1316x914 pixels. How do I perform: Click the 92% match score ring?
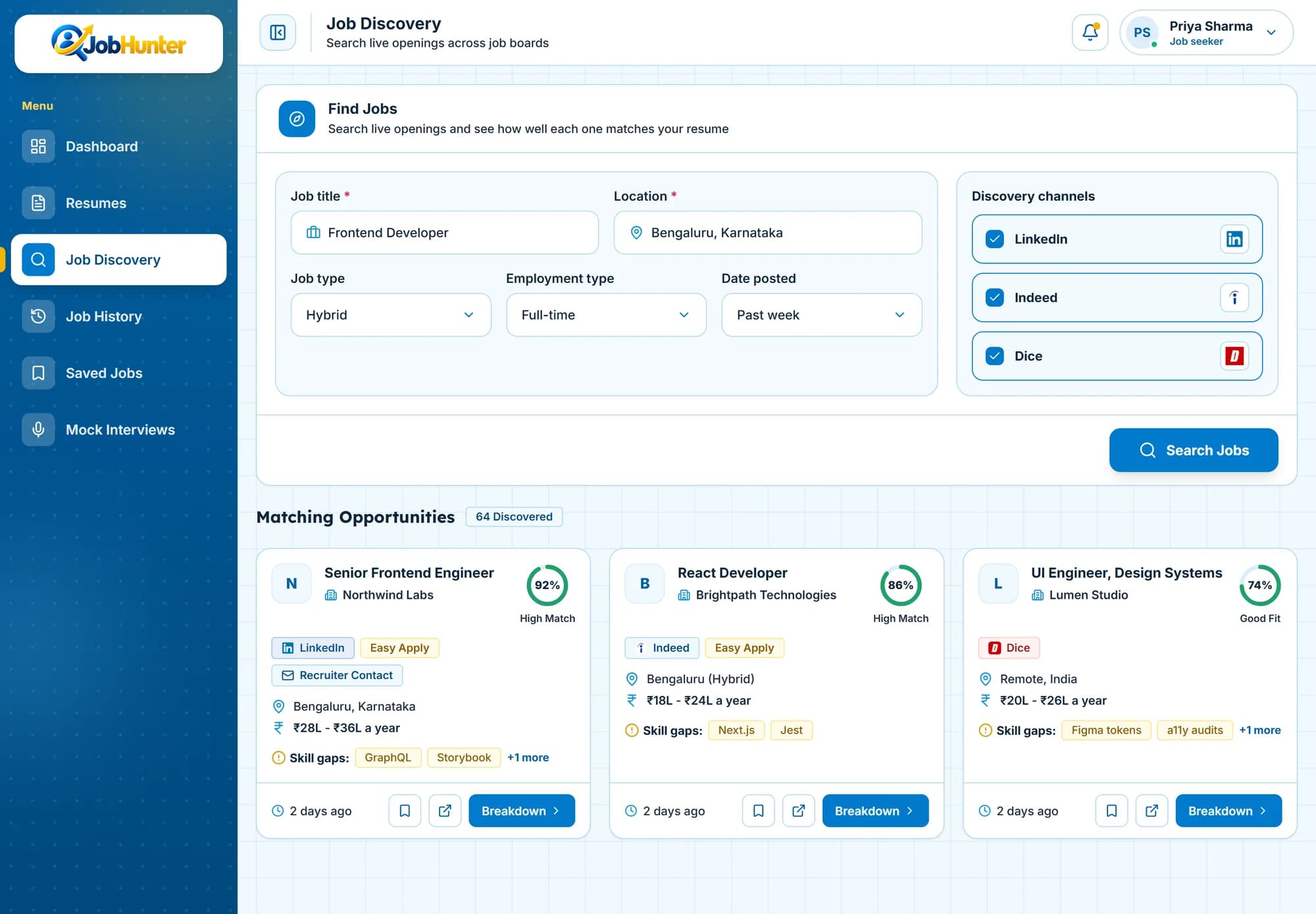547,585
